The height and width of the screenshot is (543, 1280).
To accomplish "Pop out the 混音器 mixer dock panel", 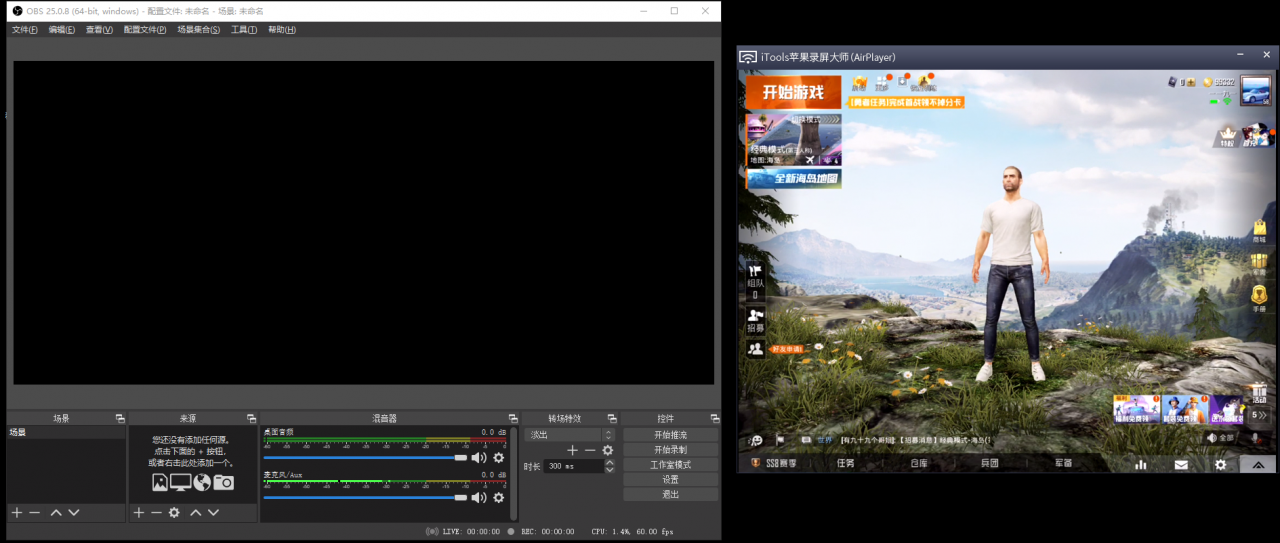I will tap(512, 418).
